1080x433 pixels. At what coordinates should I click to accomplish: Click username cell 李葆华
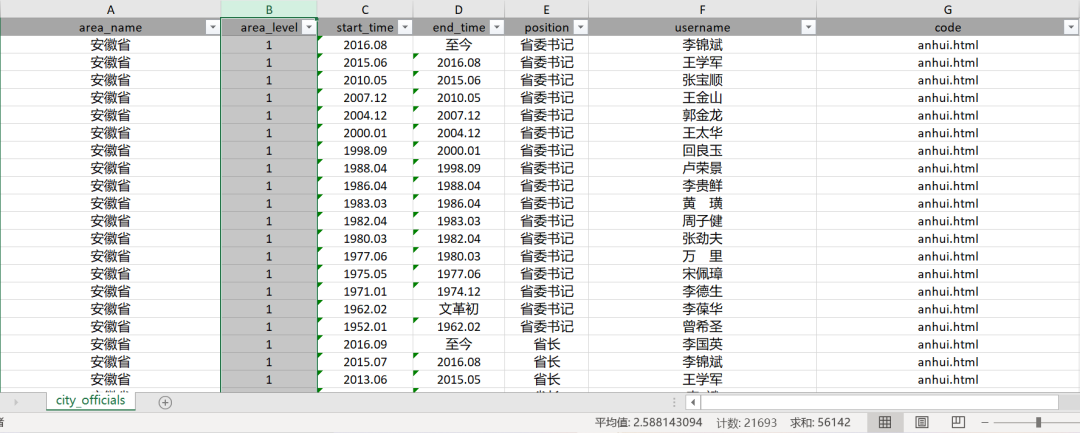703,309
